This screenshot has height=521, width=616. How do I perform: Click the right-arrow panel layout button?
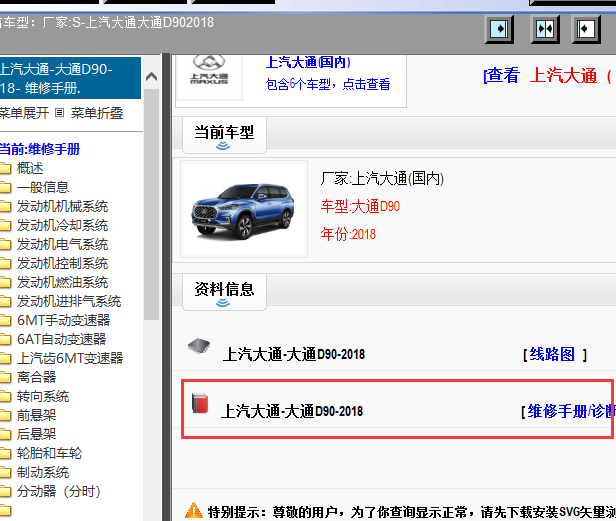pyautogui.click(x=499, y=29)
